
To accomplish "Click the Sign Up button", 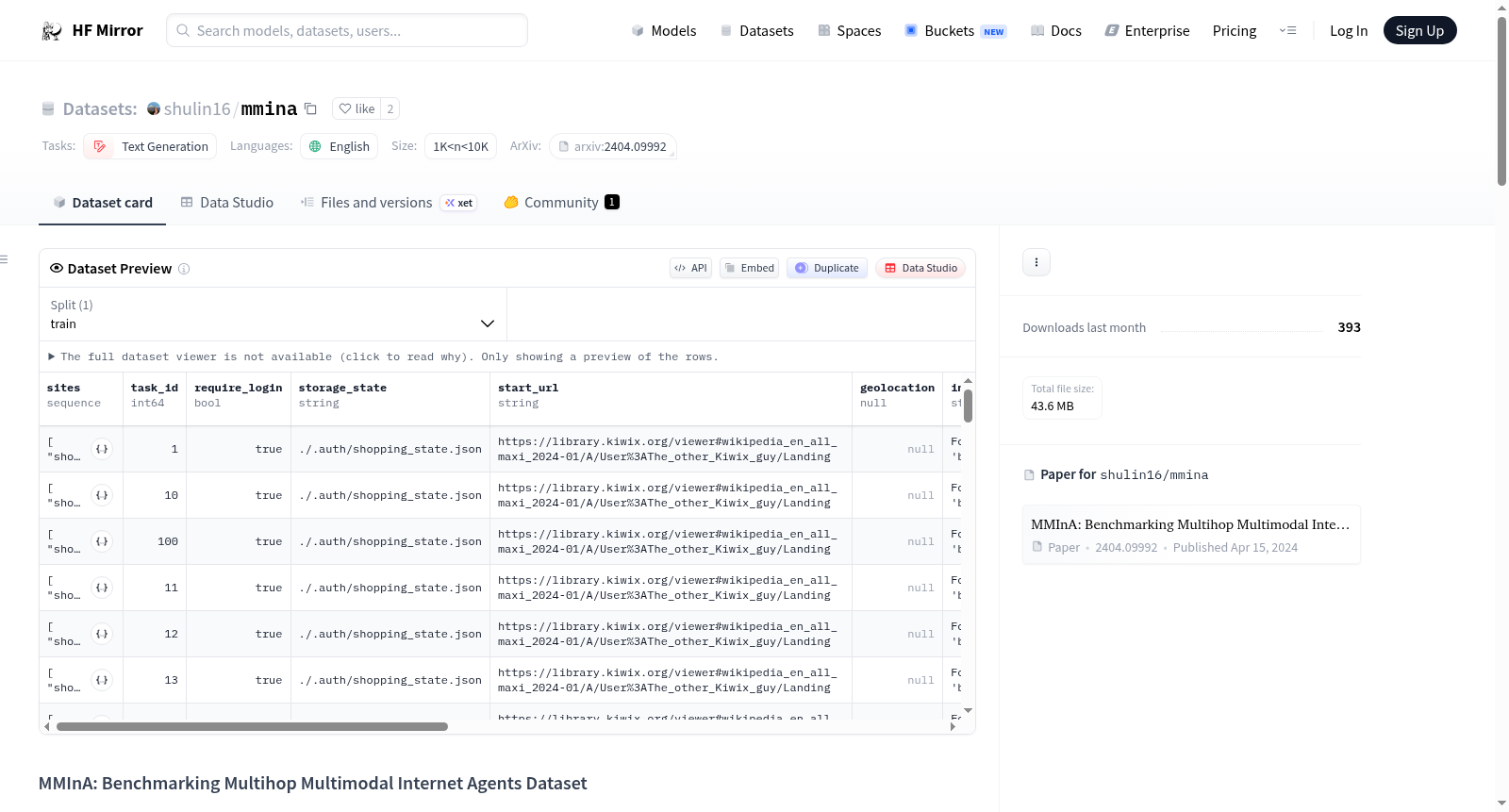I will tap(1419, 30).
